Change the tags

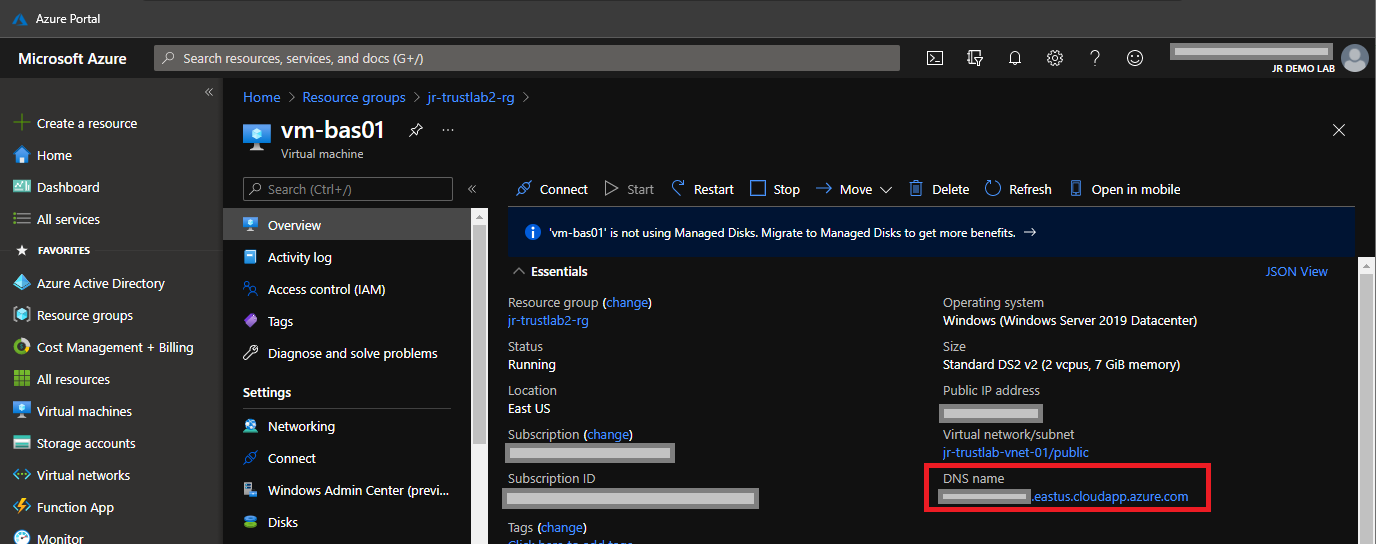point(561,527)
